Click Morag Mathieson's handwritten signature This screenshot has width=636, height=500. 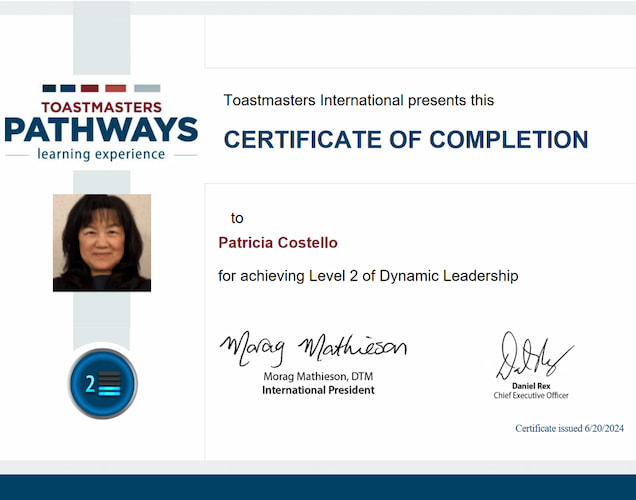[x=313, y=349]
